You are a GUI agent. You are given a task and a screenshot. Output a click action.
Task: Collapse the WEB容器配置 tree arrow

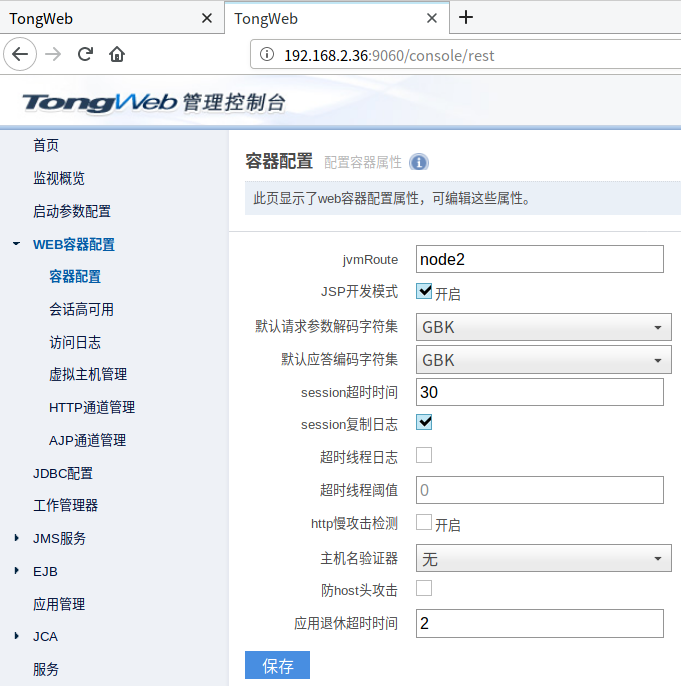point(17,244)
